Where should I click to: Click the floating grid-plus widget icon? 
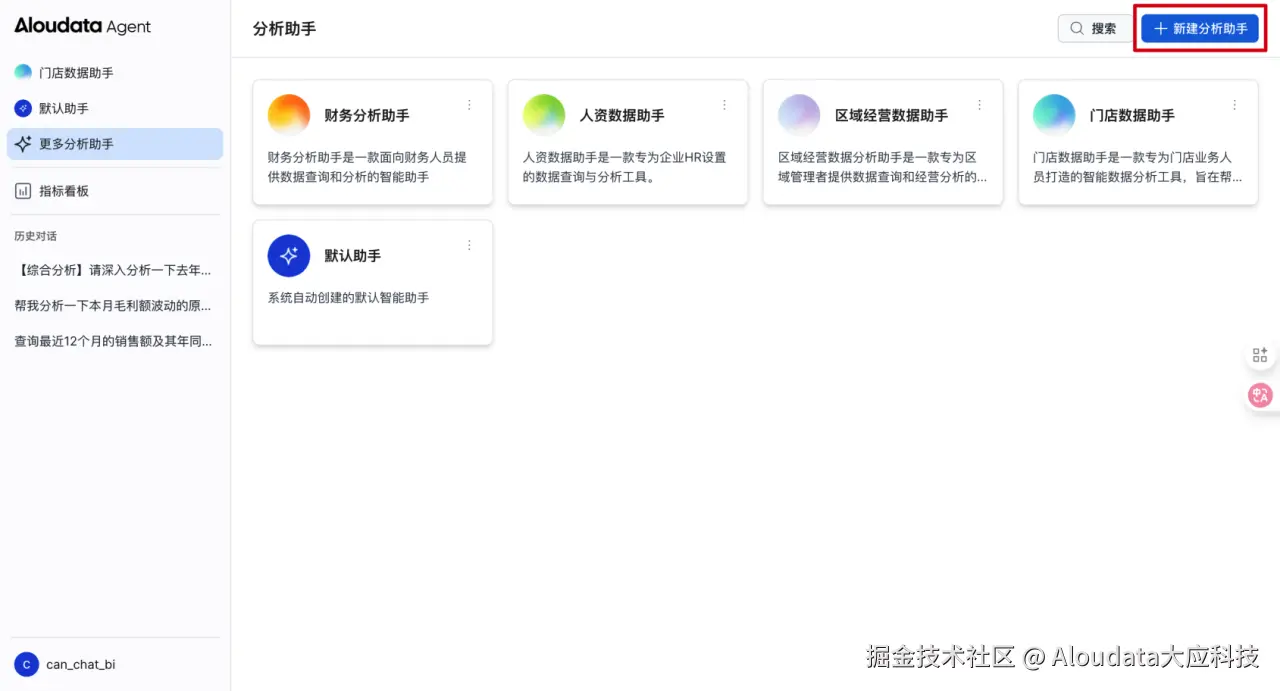tap(1259, 353)
